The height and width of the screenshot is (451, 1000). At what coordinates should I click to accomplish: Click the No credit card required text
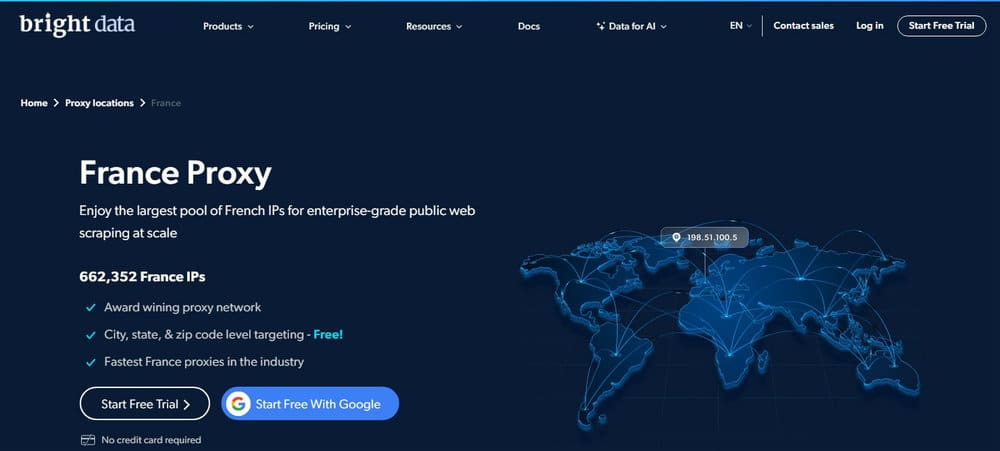[151, 440]
